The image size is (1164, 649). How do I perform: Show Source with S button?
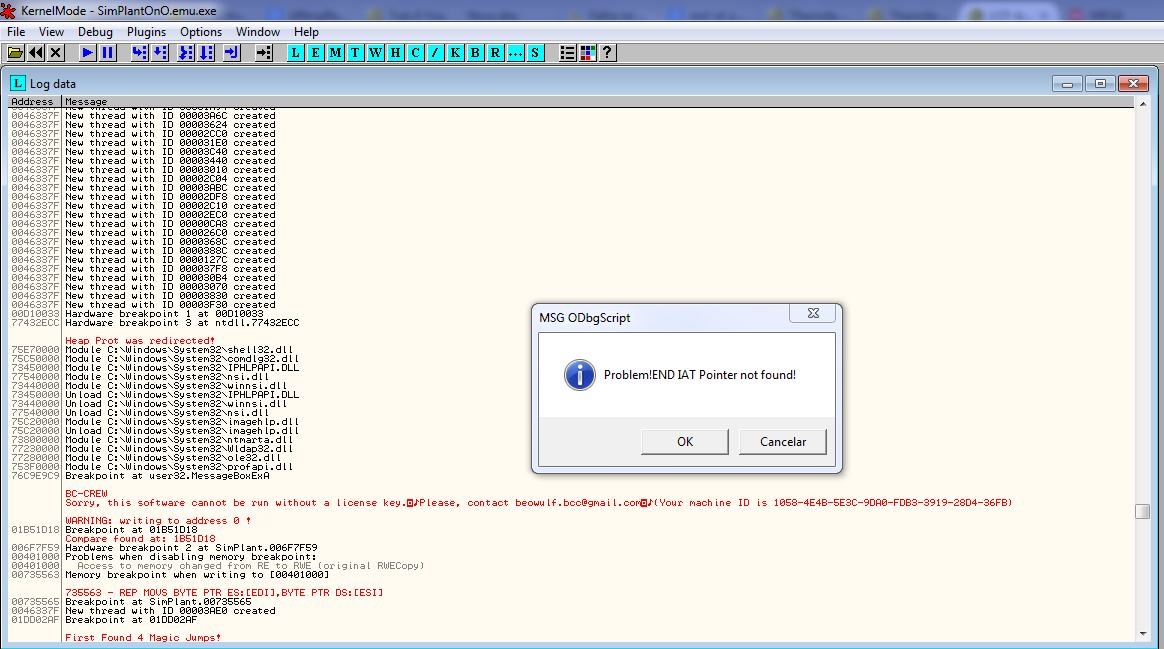pos(535,53)
